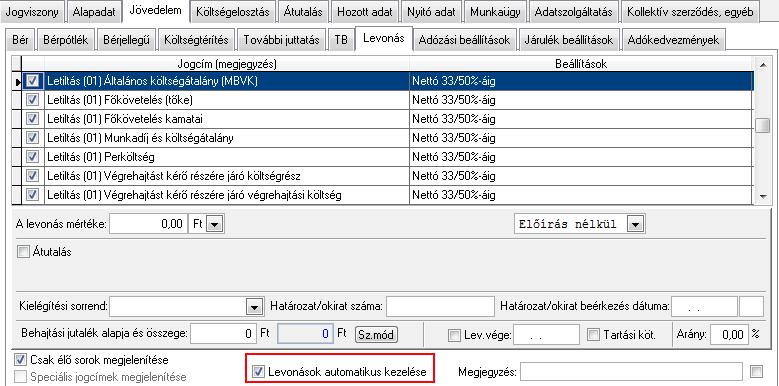Open the Ft unit dropdown
This screenshot has width=779, height=386.
215,225
